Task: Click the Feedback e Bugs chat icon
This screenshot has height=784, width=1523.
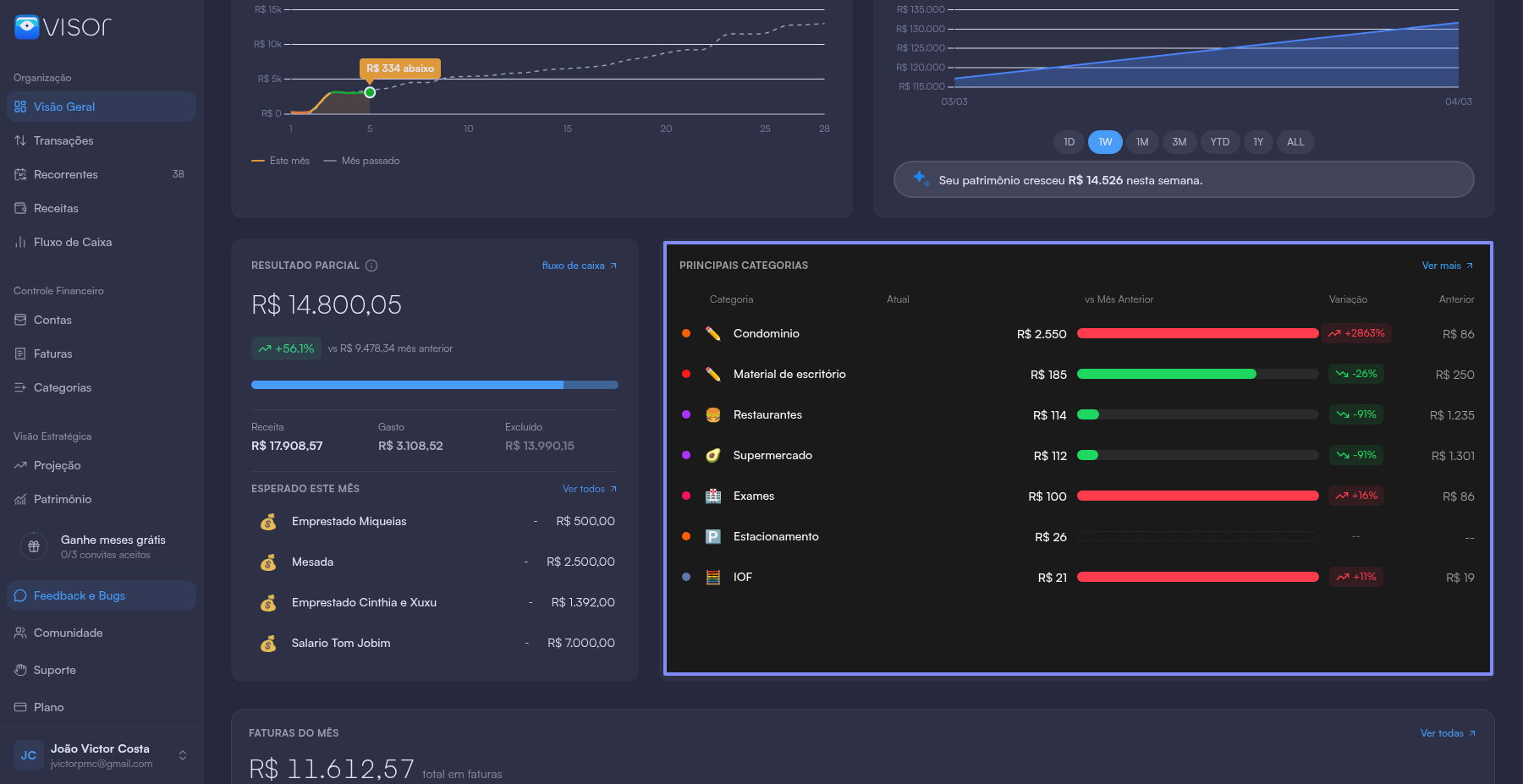Action: click(20, 595)
